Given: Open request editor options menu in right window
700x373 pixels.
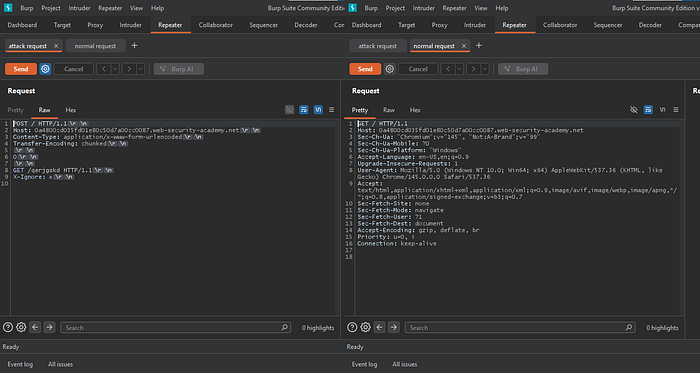Looking at the screenshot, I should pyautogui.click(x=676, y=110).
